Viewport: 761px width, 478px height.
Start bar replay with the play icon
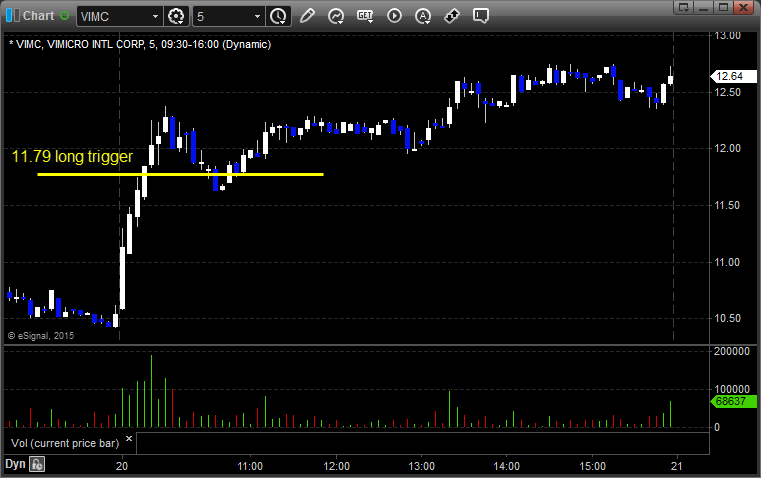click(394, 16)
